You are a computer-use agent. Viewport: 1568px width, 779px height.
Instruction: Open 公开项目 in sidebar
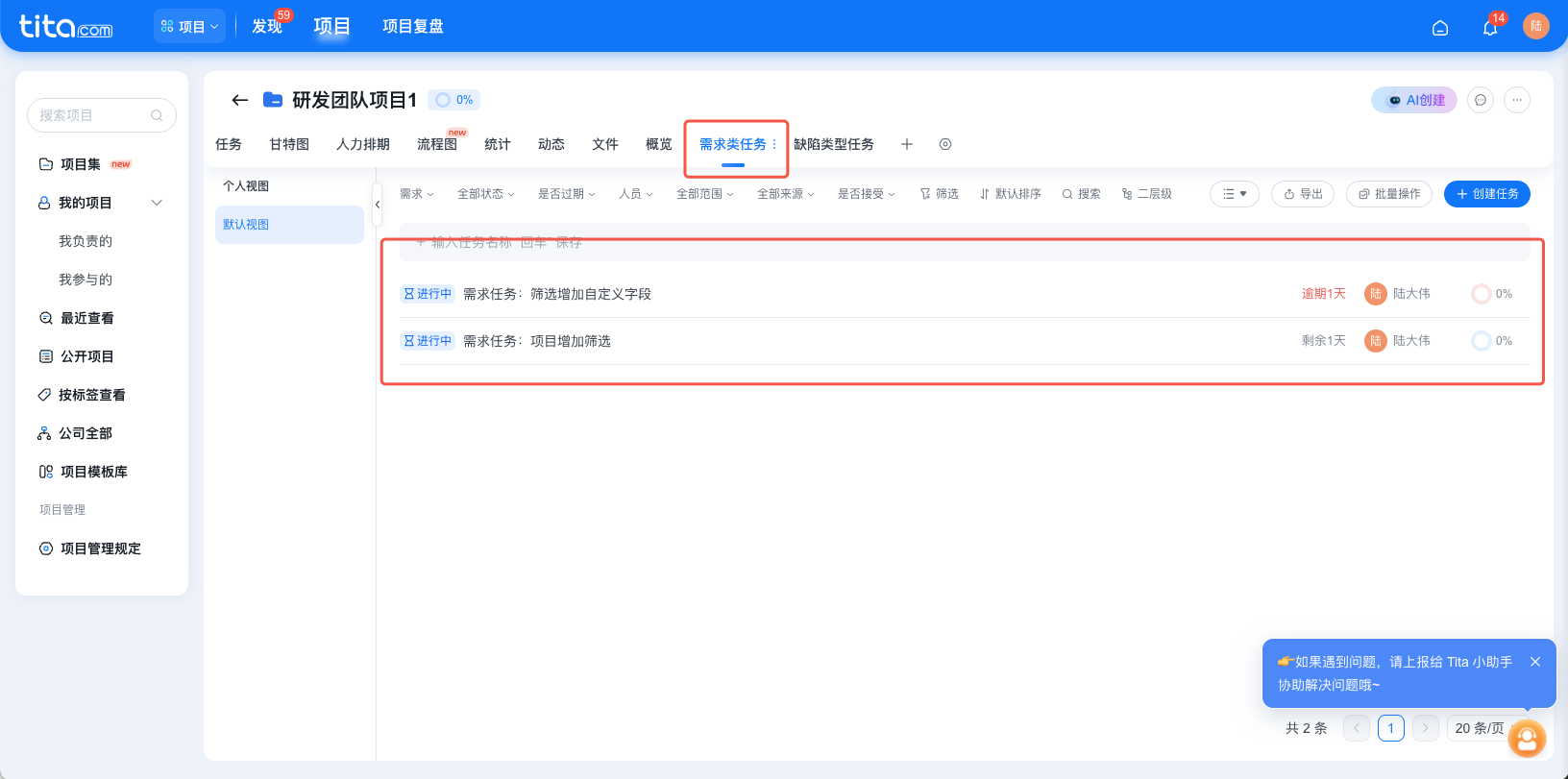[77, 356]
